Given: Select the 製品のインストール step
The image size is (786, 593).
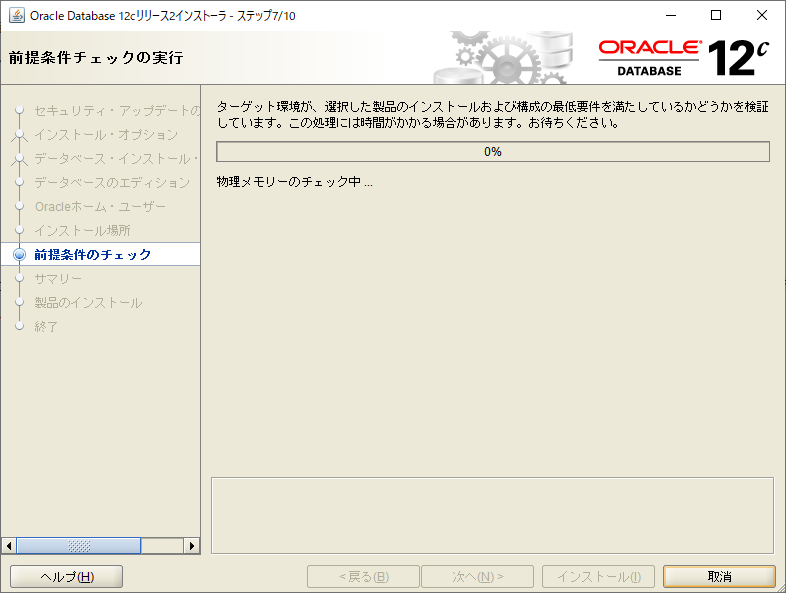Looking at the screenshot, I should point(88,303).
